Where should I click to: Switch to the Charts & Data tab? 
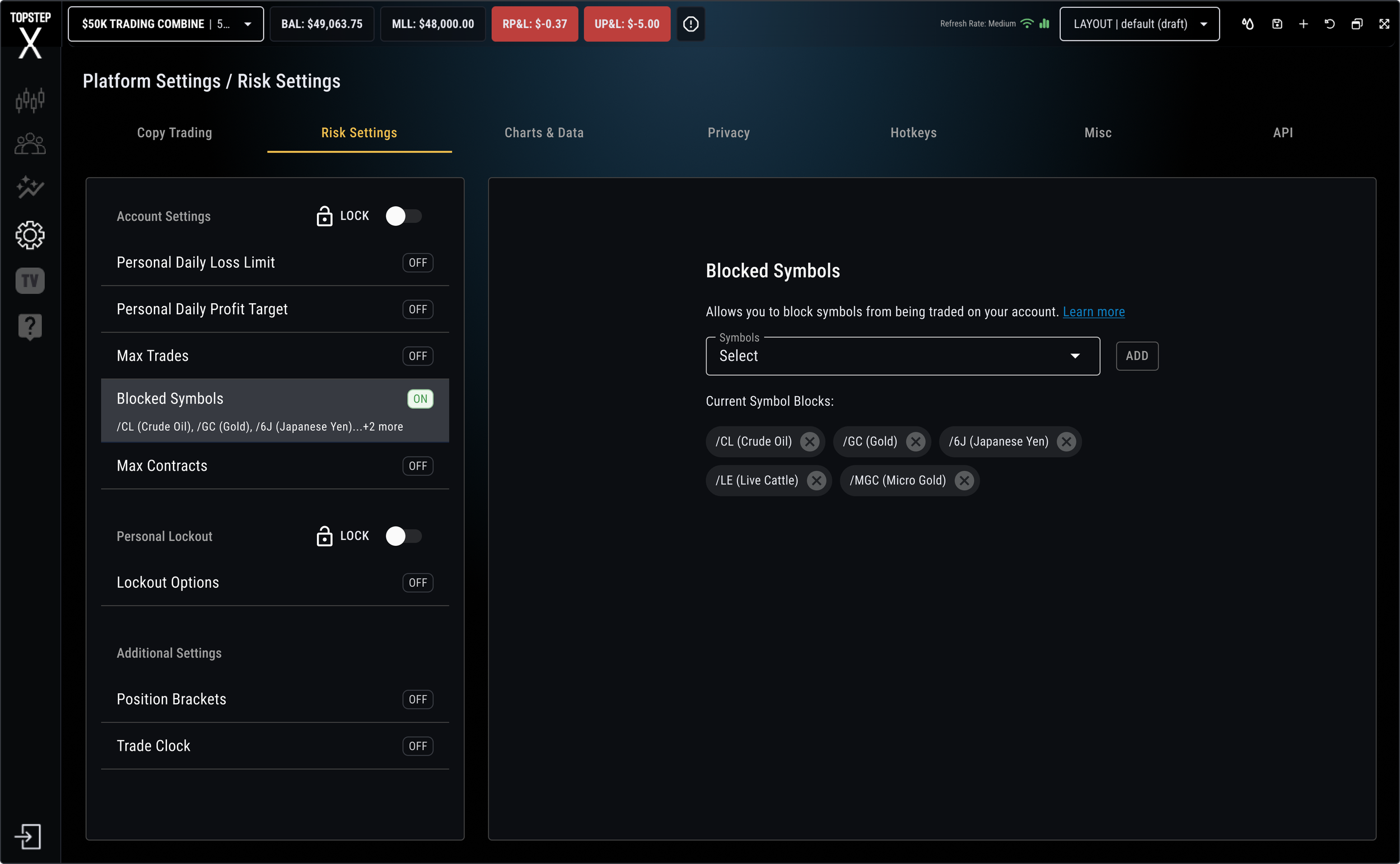point(544,133)
